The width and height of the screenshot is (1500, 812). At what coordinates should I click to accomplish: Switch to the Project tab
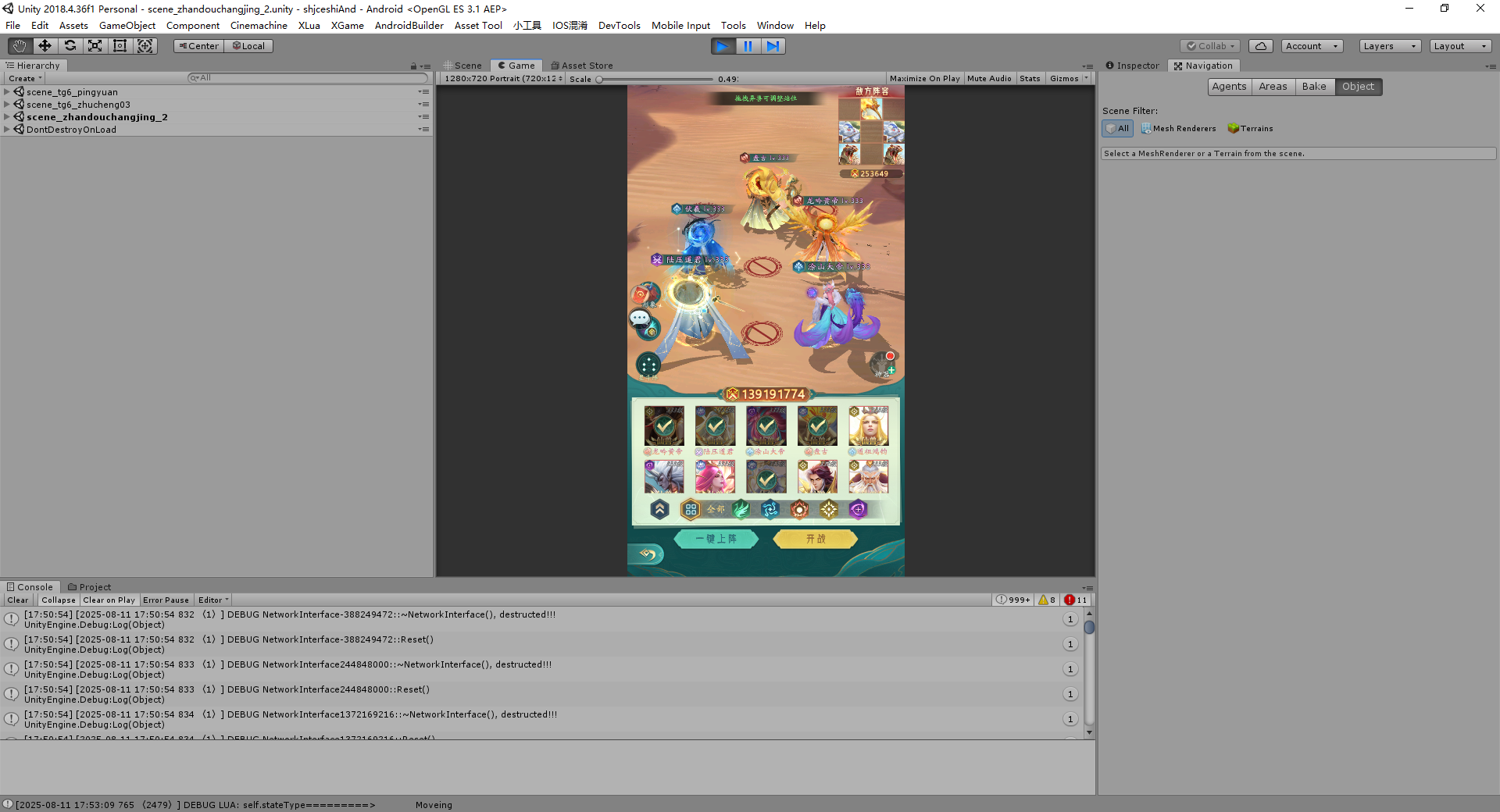click(x=89, y=587)
